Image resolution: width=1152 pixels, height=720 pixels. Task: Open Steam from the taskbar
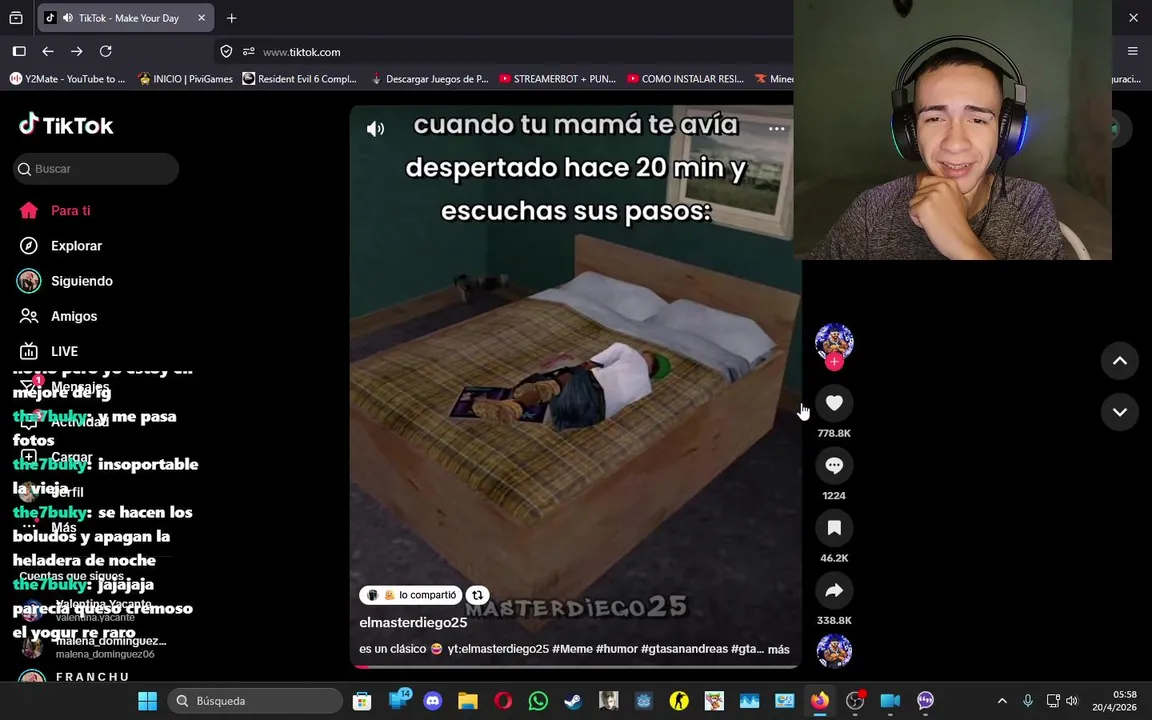[x=574, y=701]
